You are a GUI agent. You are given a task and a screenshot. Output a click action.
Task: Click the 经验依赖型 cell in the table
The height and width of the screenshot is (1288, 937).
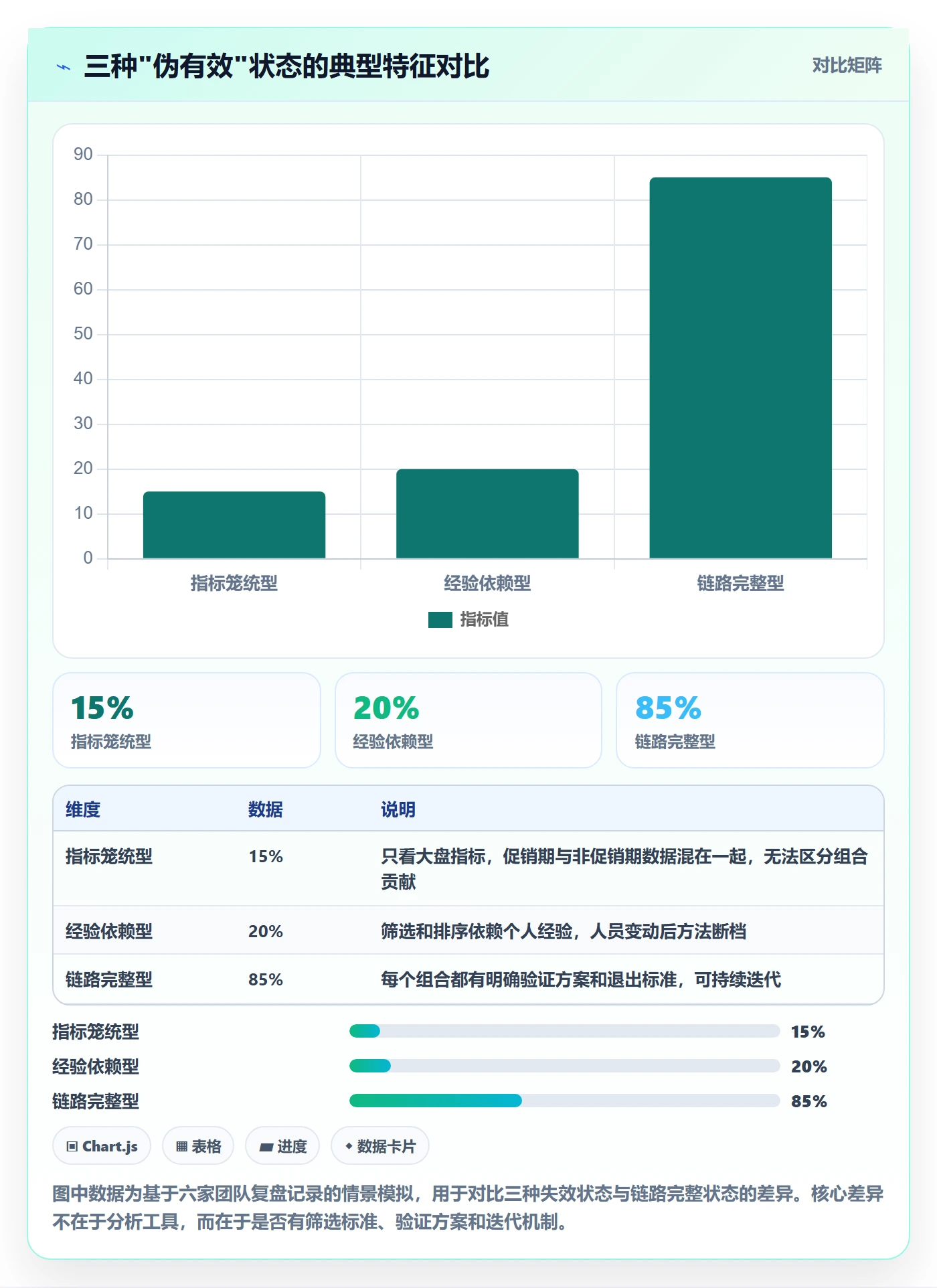pos(109,931)
